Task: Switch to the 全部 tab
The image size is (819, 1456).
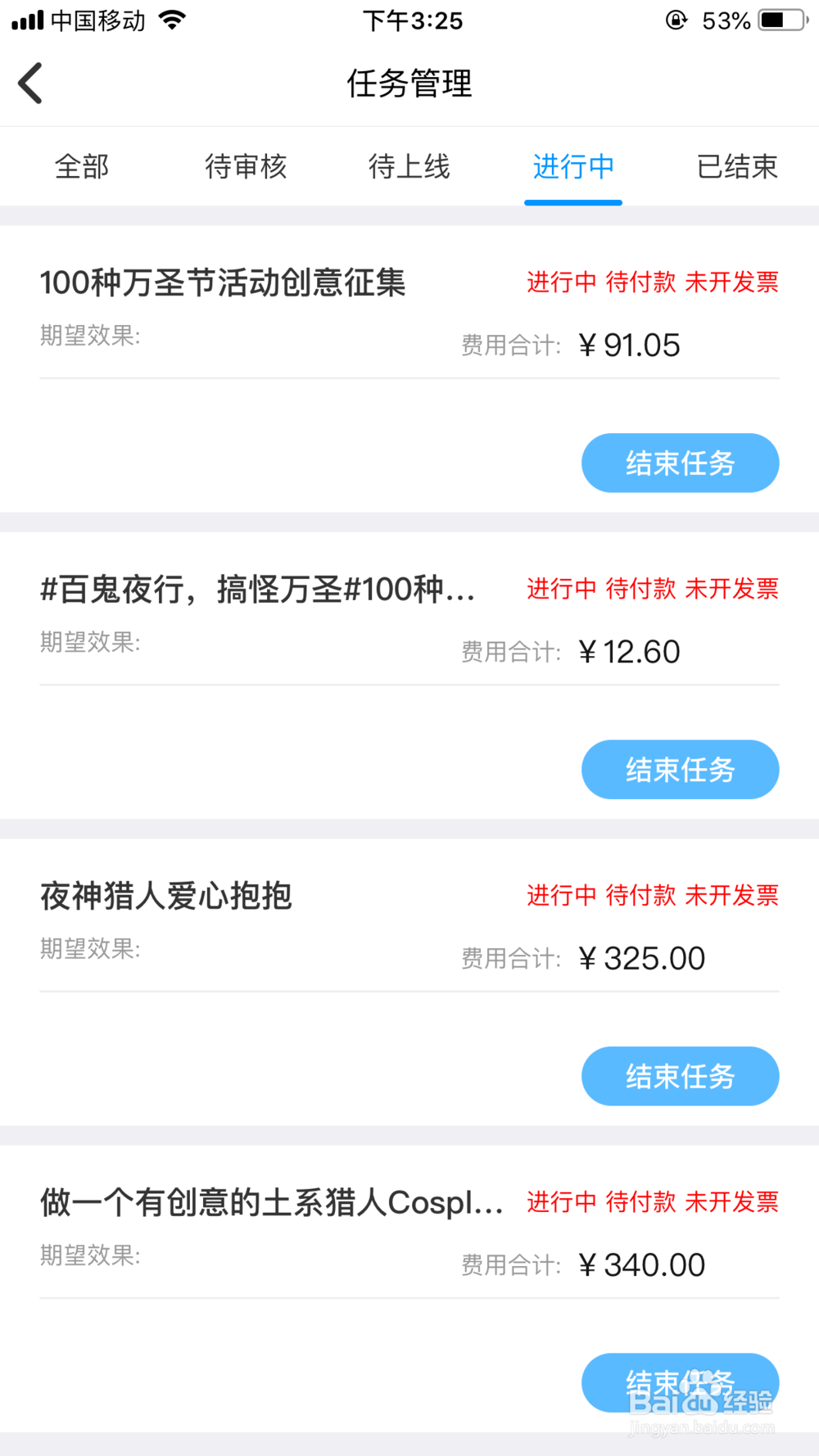Action: pyautogui.click(x=82, y=167)
